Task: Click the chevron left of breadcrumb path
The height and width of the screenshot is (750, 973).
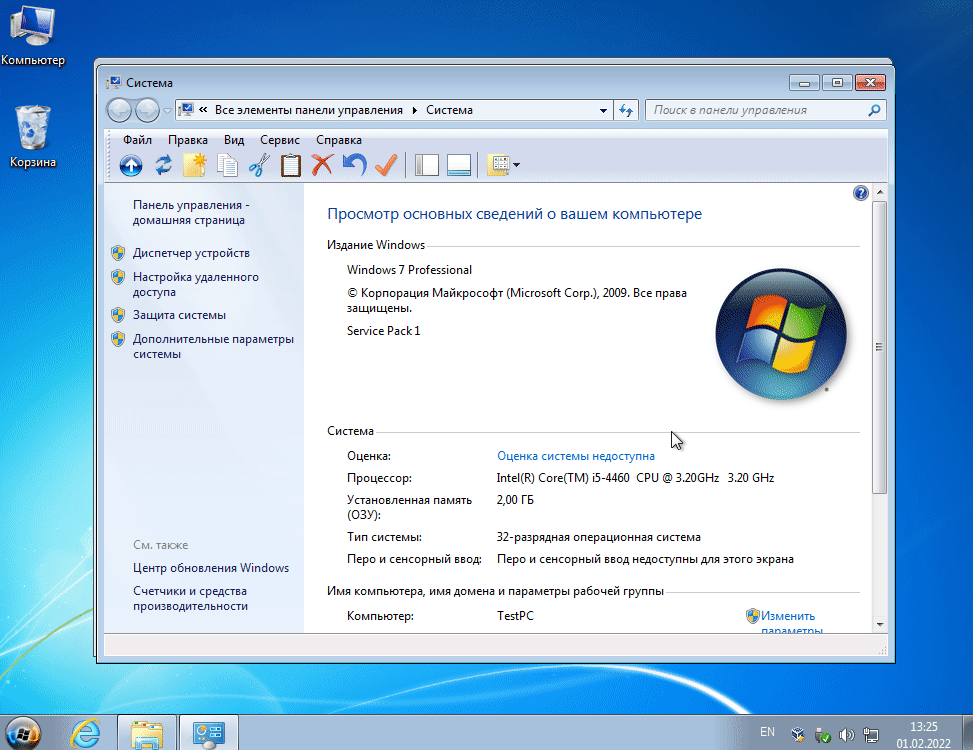Action: point(203,110)
